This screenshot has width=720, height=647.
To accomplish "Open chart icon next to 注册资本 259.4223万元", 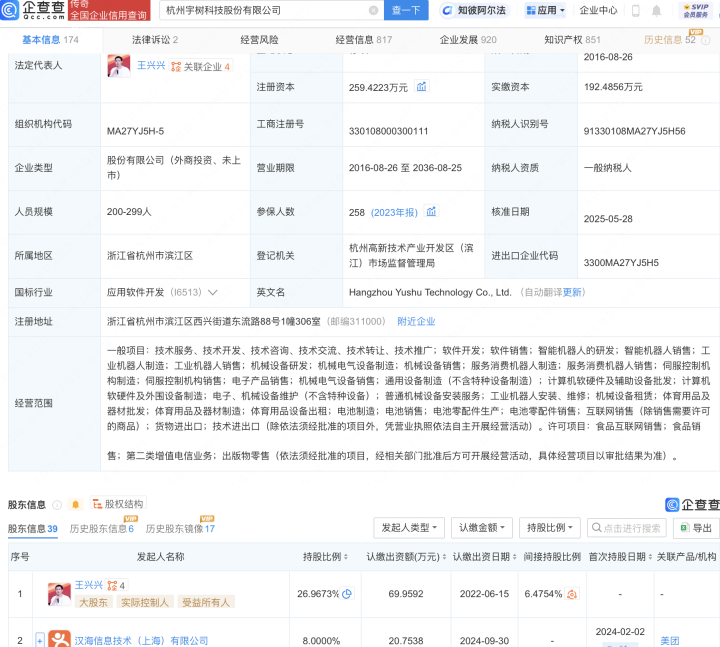I will (422, 86).
